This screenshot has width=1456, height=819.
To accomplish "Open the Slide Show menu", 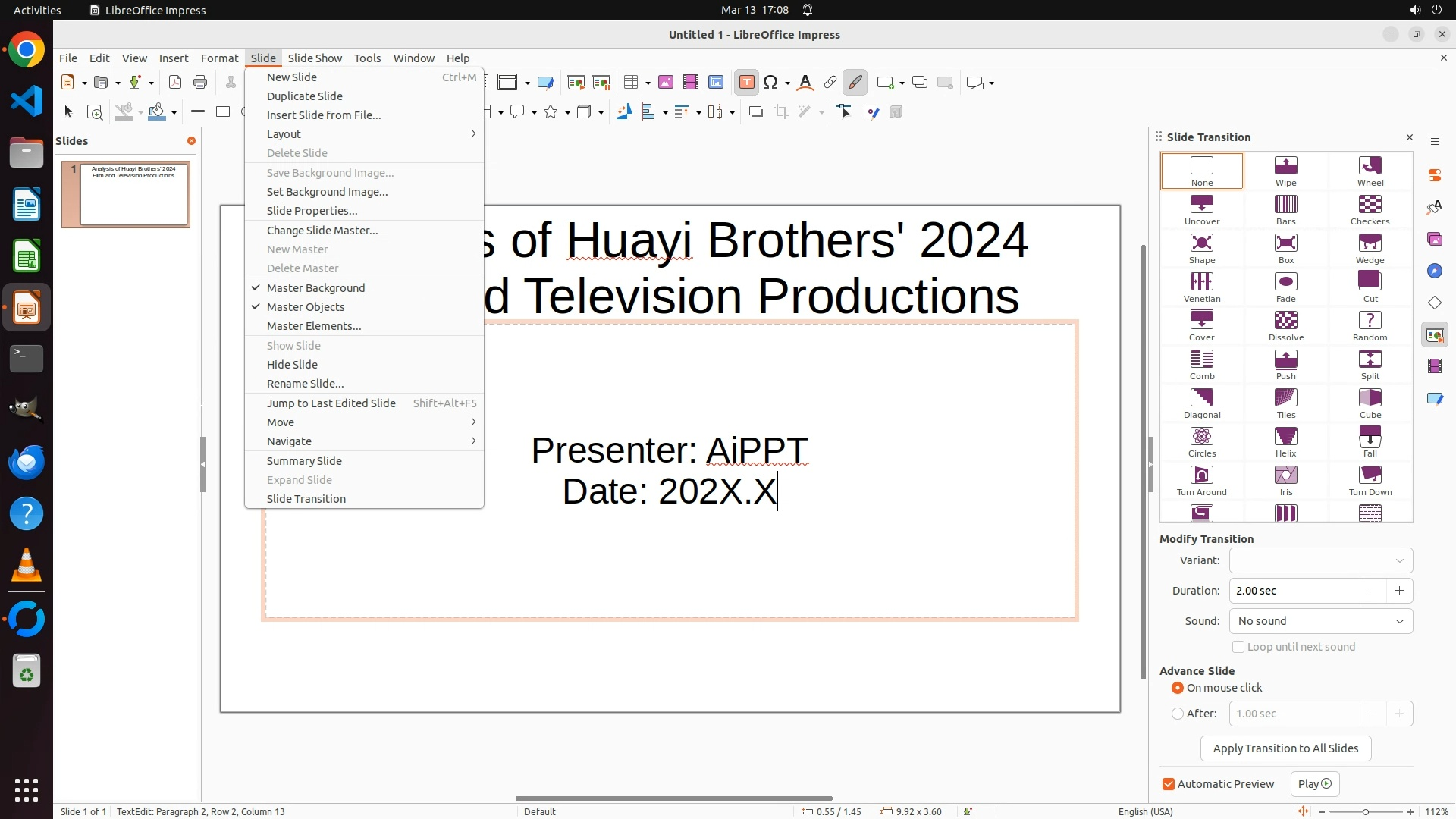I will [x=315, y=58].
